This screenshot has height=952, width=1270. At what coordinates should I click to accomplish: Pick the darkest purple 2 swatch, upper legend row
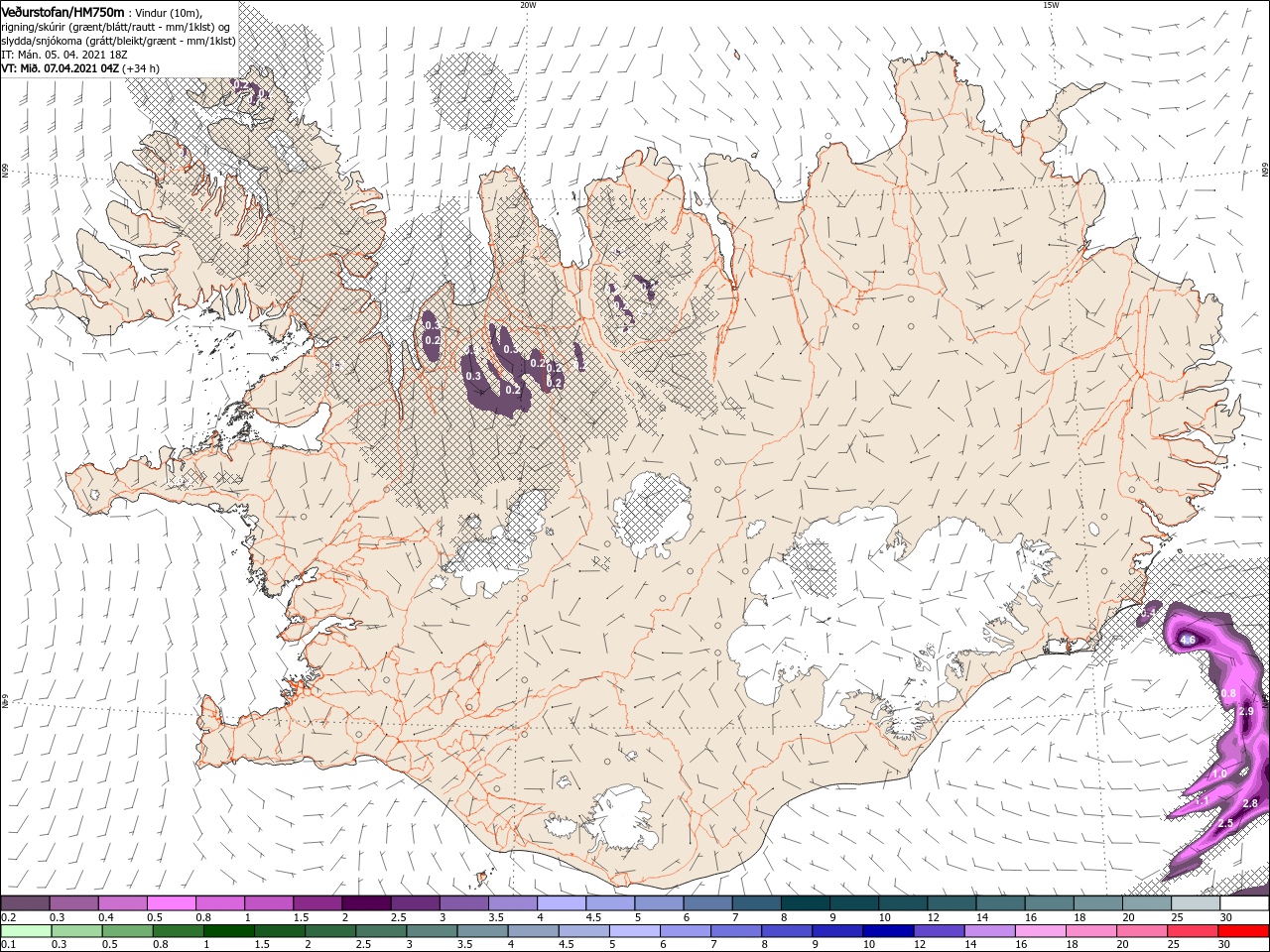(366, 903)
